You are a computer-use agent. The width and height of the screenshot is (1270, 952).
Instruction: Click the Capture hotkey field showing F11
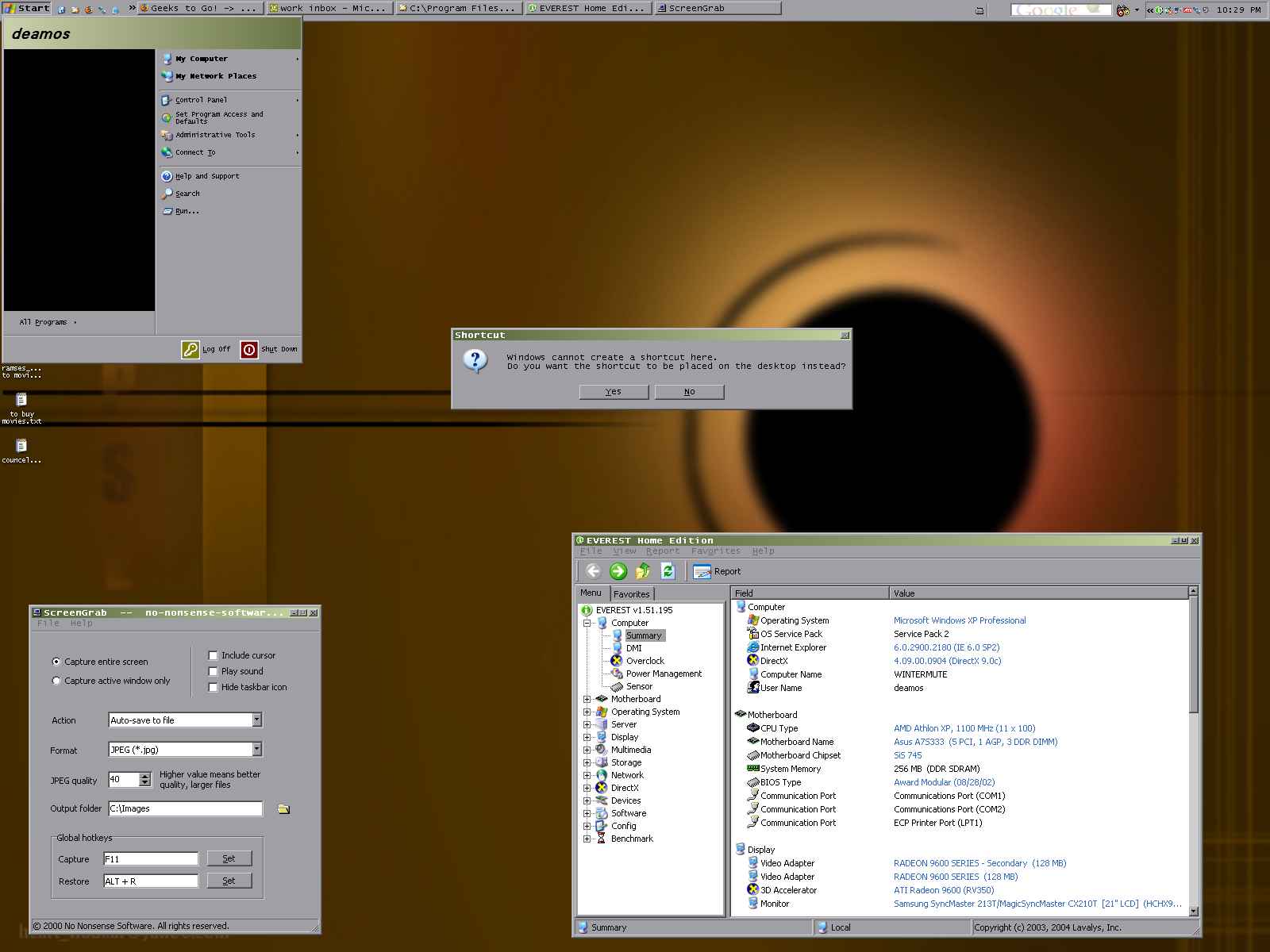[151, 858]
